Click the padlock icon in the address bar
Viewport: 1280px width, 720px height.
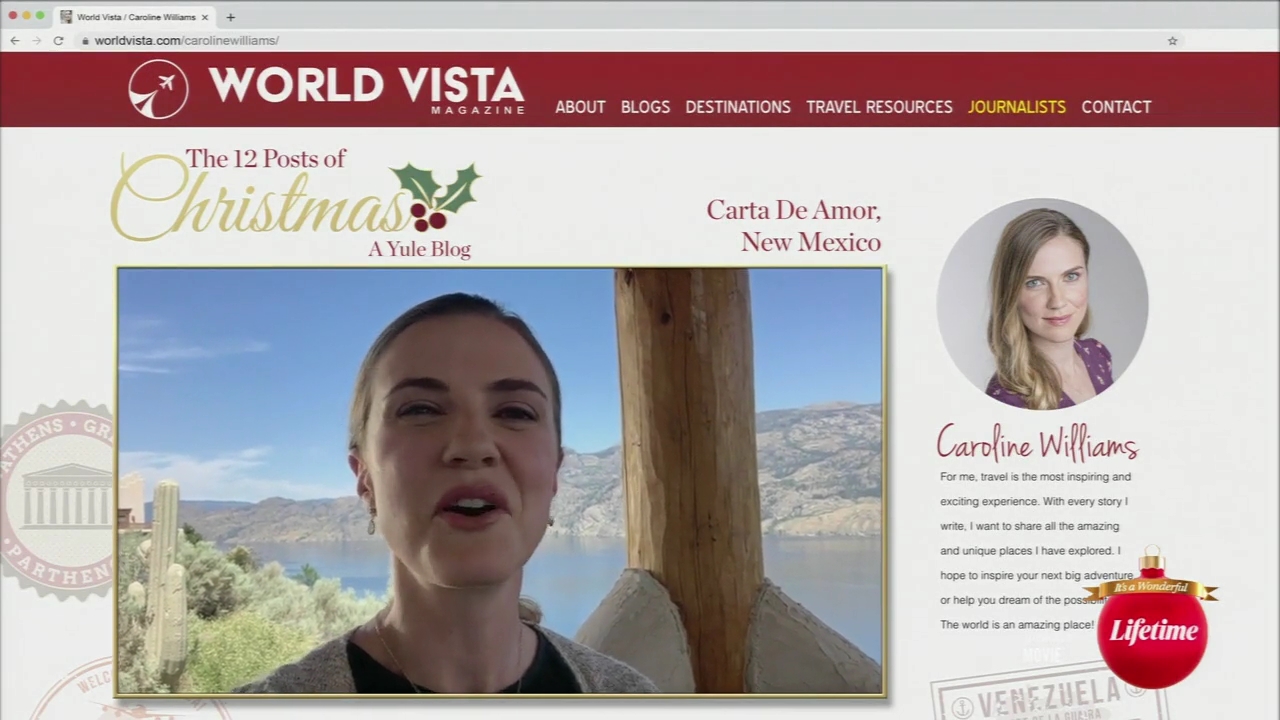[85, 41]
